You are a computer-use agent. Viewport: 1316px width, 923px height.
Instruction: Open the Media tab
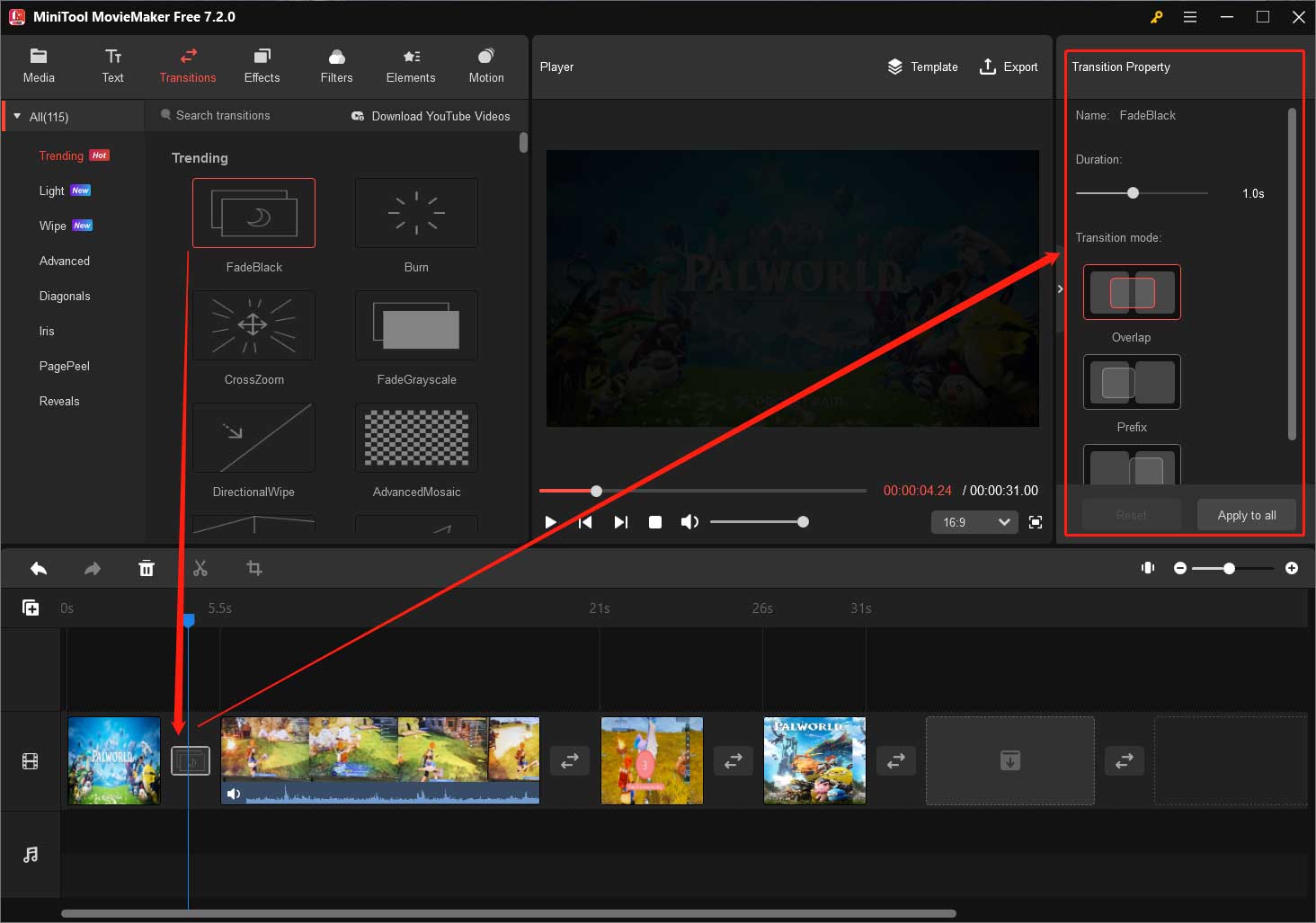click(x=39, y=67)
